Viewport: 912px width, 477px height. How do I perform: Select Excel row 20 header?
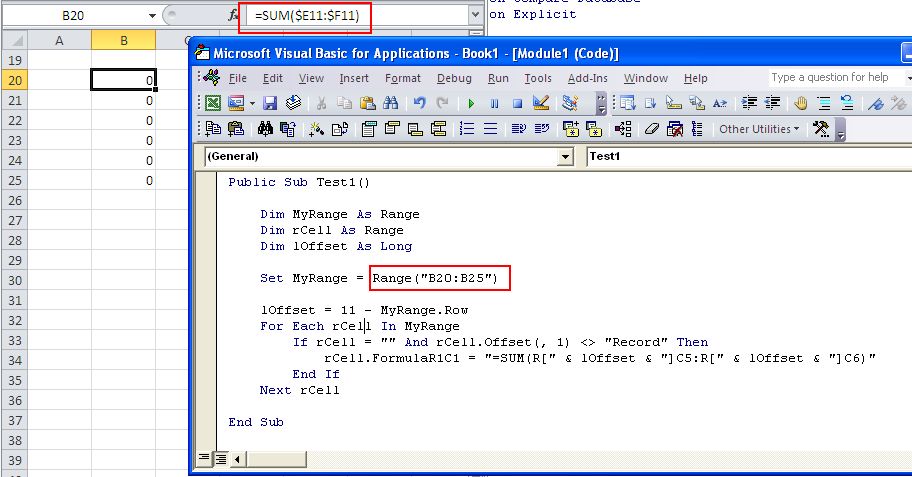point(15,80)
